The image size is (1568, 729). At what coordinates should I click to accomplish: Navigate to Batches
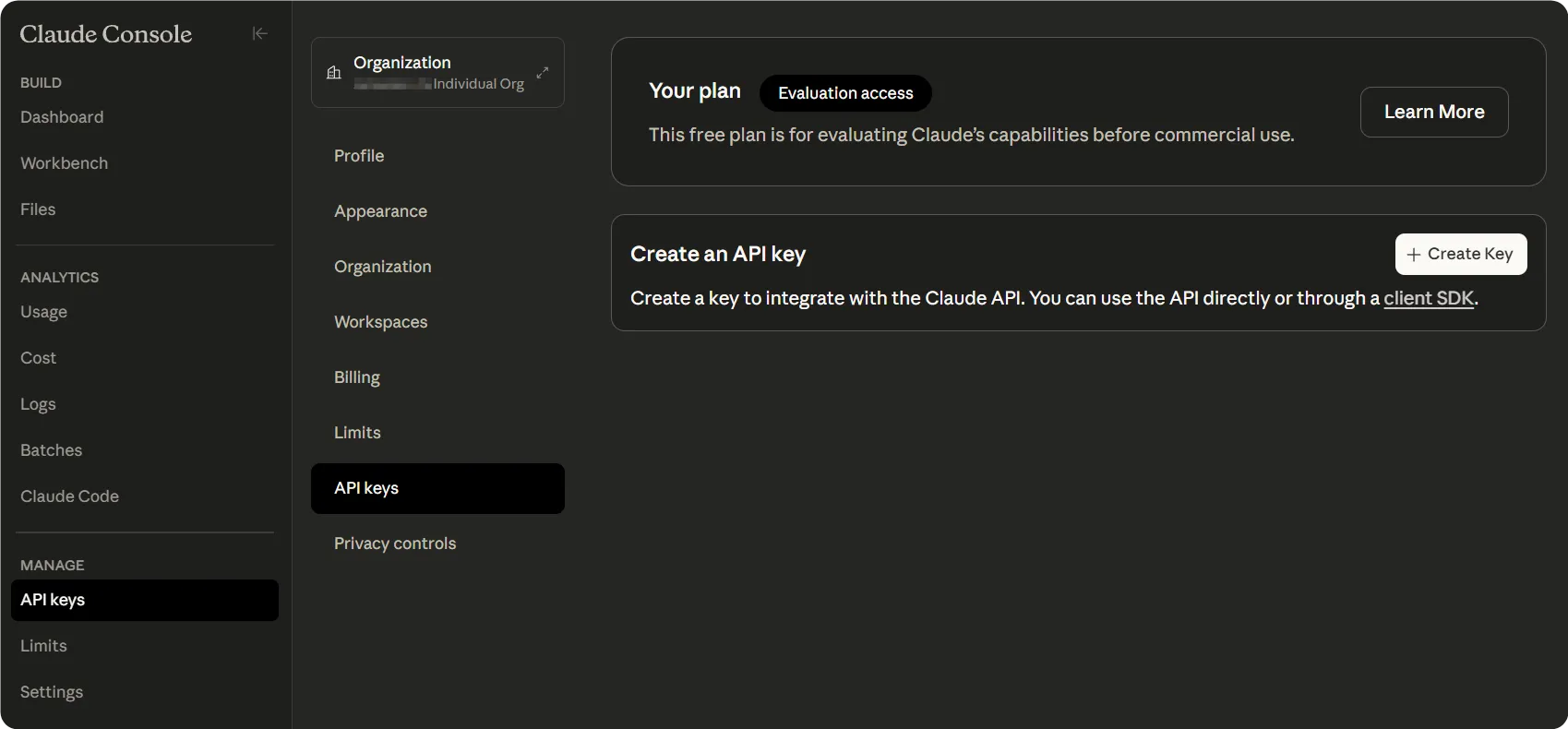(x=51, y=450)
